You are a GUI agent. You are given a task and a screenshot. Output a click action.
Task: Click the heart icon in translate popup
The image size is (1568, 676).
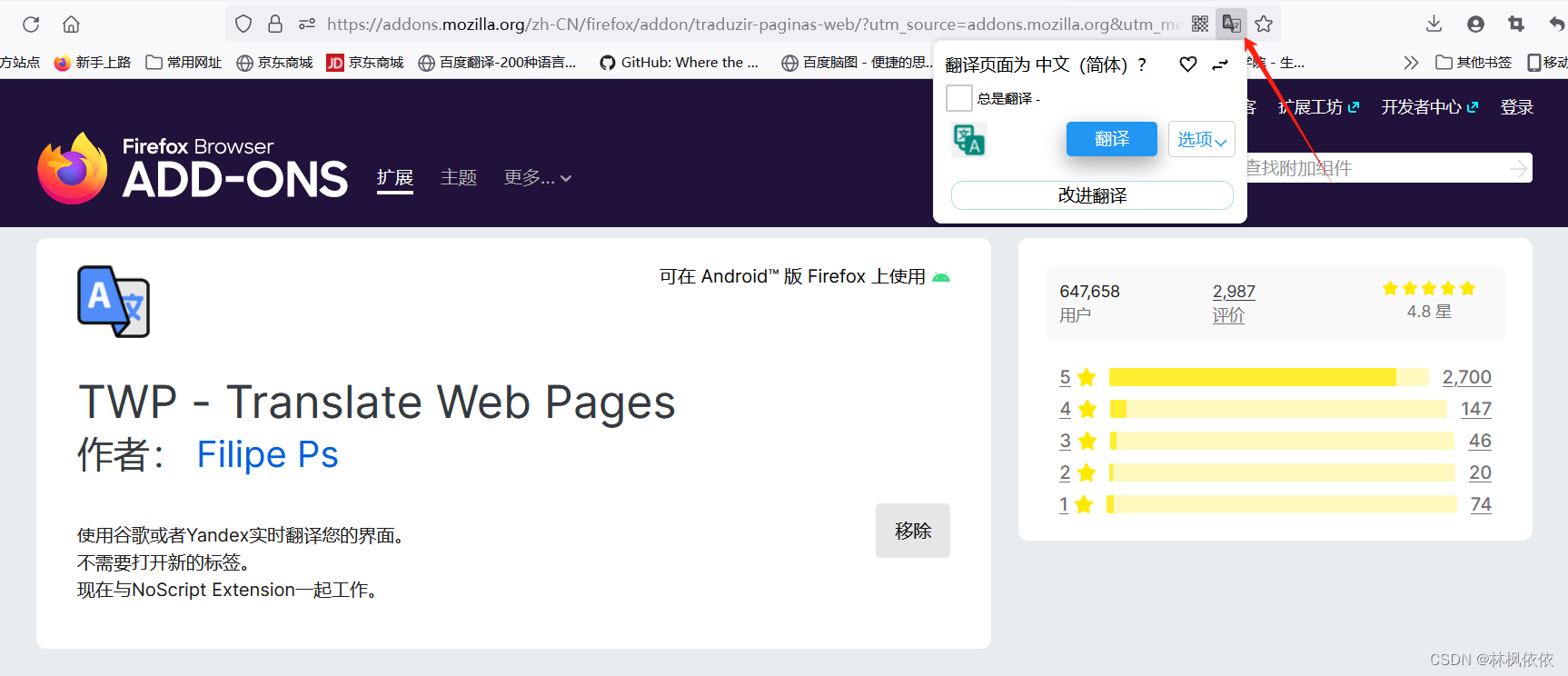click(x=1187, y=65)
